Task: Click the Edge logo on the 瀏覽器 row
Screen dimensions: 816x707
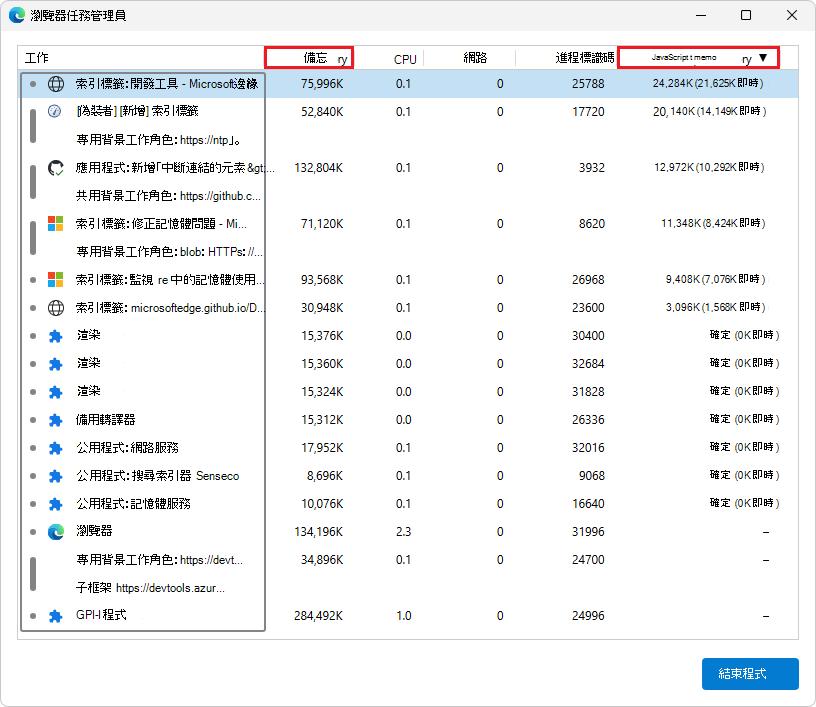Action: 56,532
